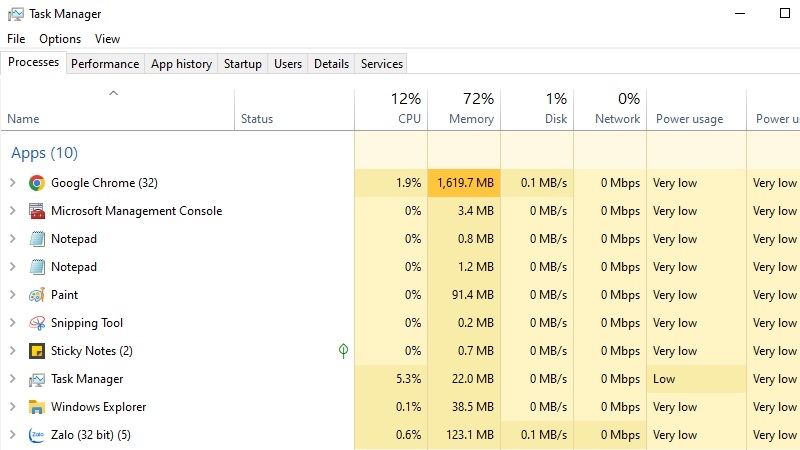Click the Paint app icon
Screen dimensions: 800x450
point(37,295)
